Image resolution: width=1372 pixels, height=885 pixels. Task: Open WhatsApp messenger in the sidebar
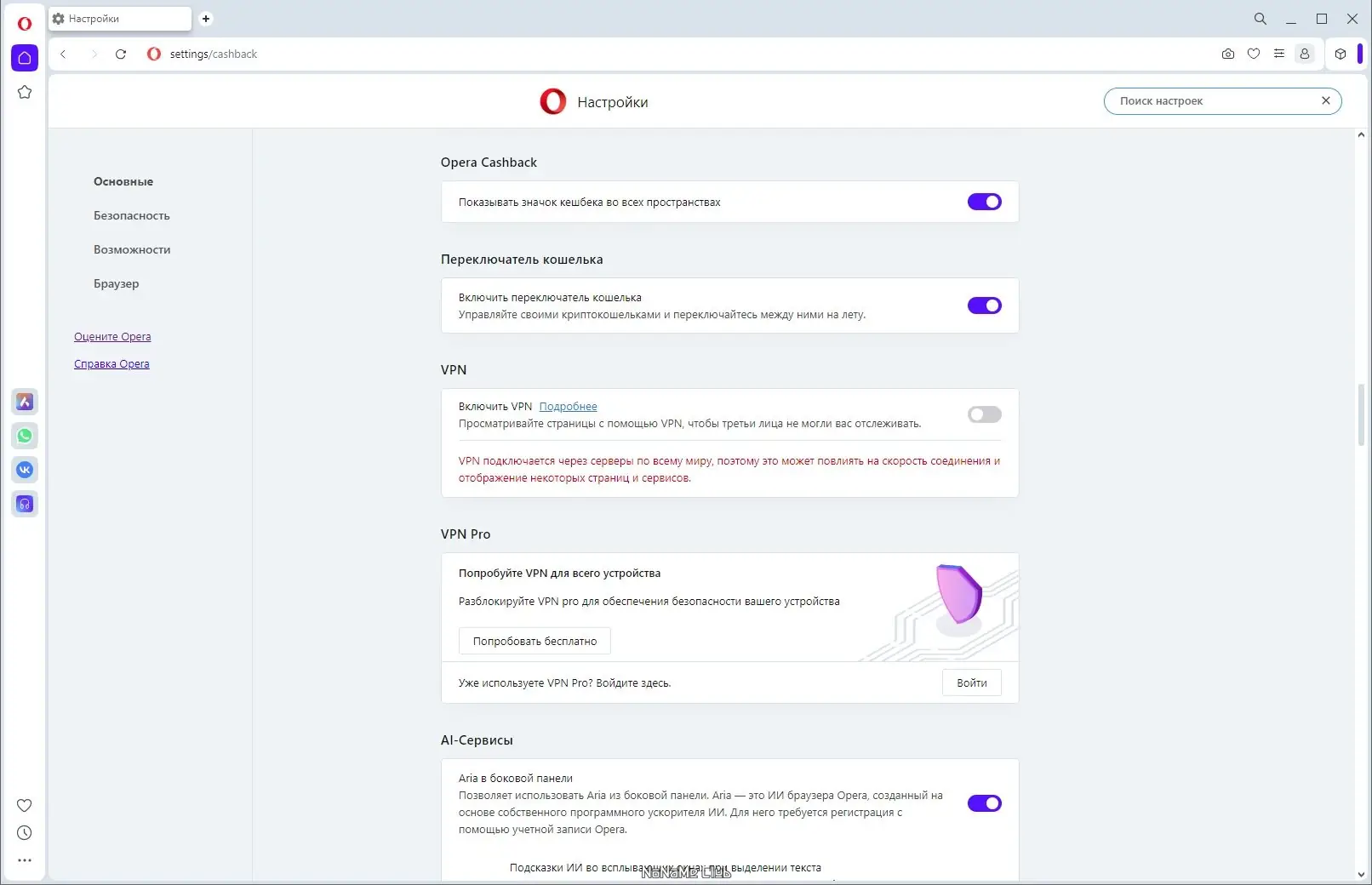tap(25, 436)
